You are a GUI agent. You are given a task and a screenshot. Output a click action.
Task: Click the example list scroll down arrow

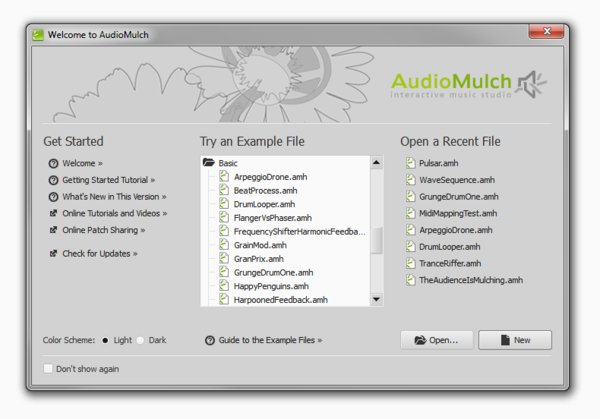(377, 299)
